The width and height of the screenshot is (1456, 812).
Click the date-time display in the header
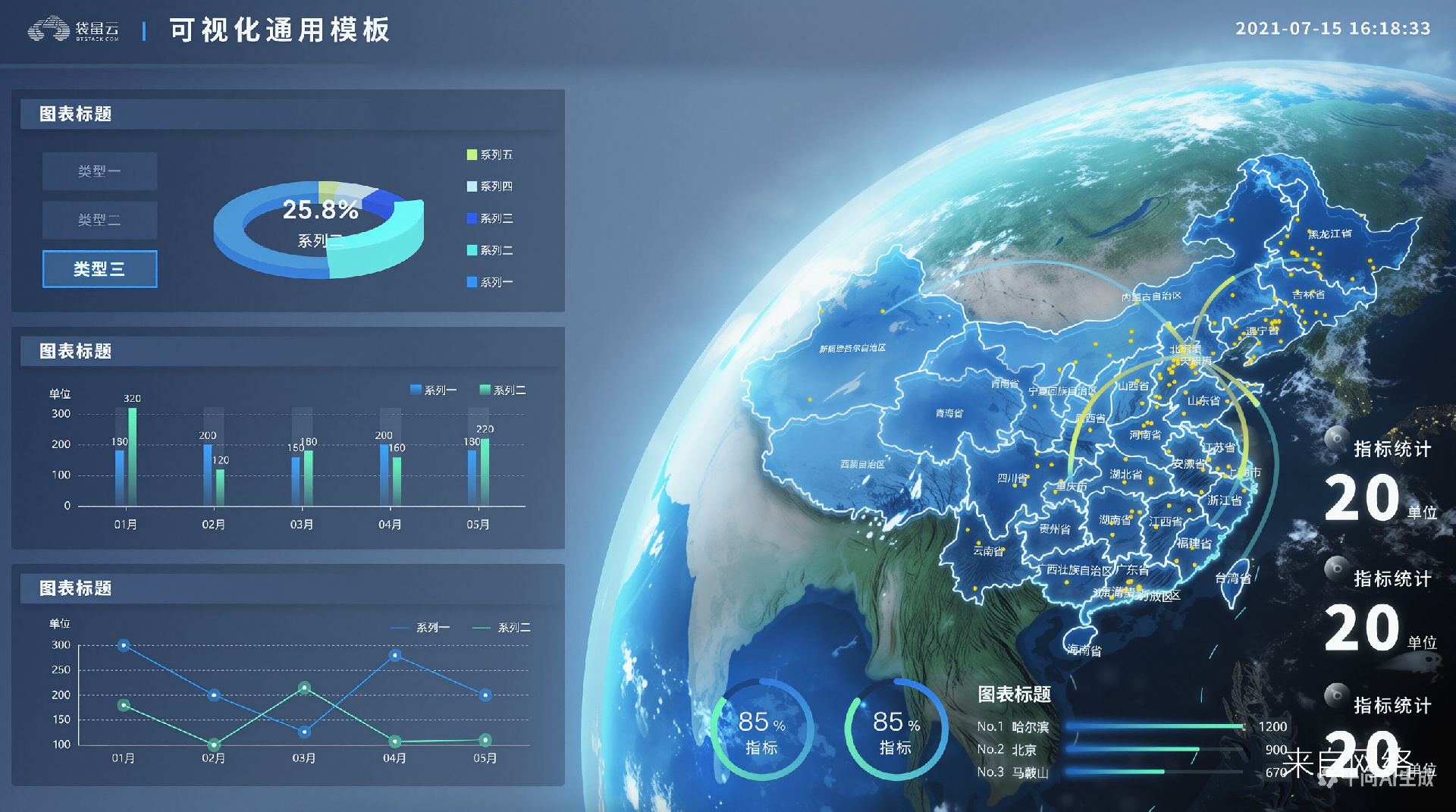point(1332,29)
